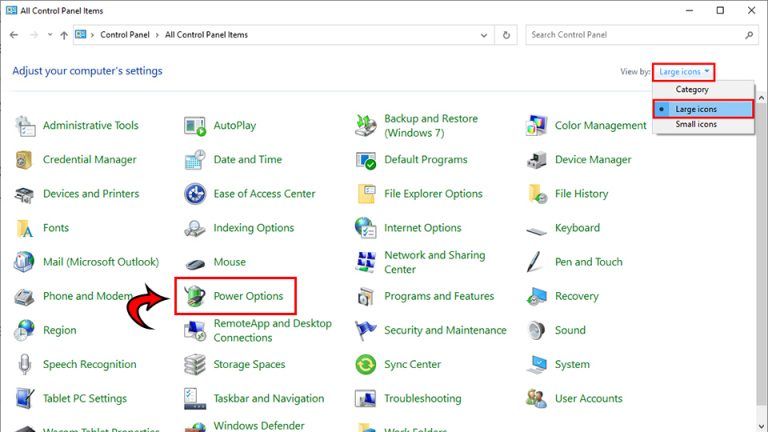This screenshot has height=432, width=768.
Task: Open Taskbar and Navigation link
Action: point(269,399)
